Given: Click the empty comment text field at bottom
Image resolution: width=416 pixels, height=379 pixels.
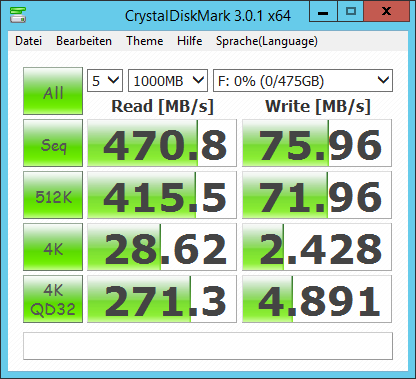Looking at the screenshot, I should click(208, 346).
